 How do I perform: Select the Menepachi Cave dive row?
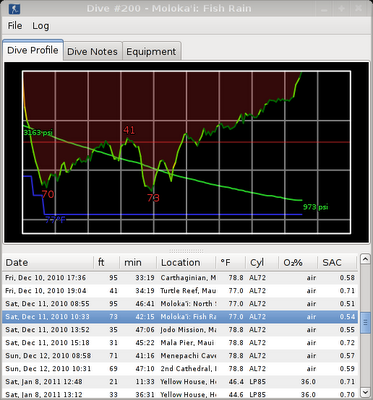point(180,356)
